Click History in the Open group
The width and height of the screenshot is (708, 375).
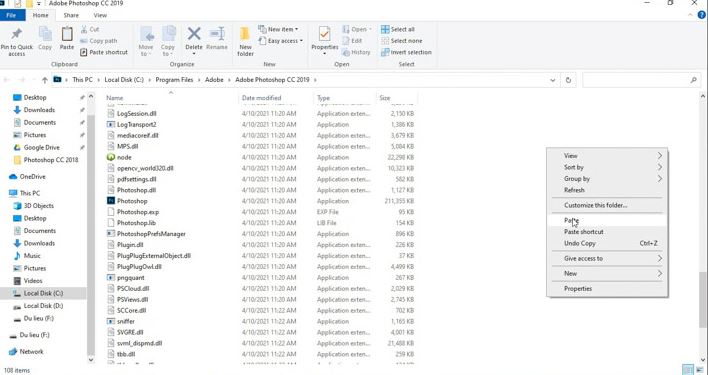tap(356, 52)
